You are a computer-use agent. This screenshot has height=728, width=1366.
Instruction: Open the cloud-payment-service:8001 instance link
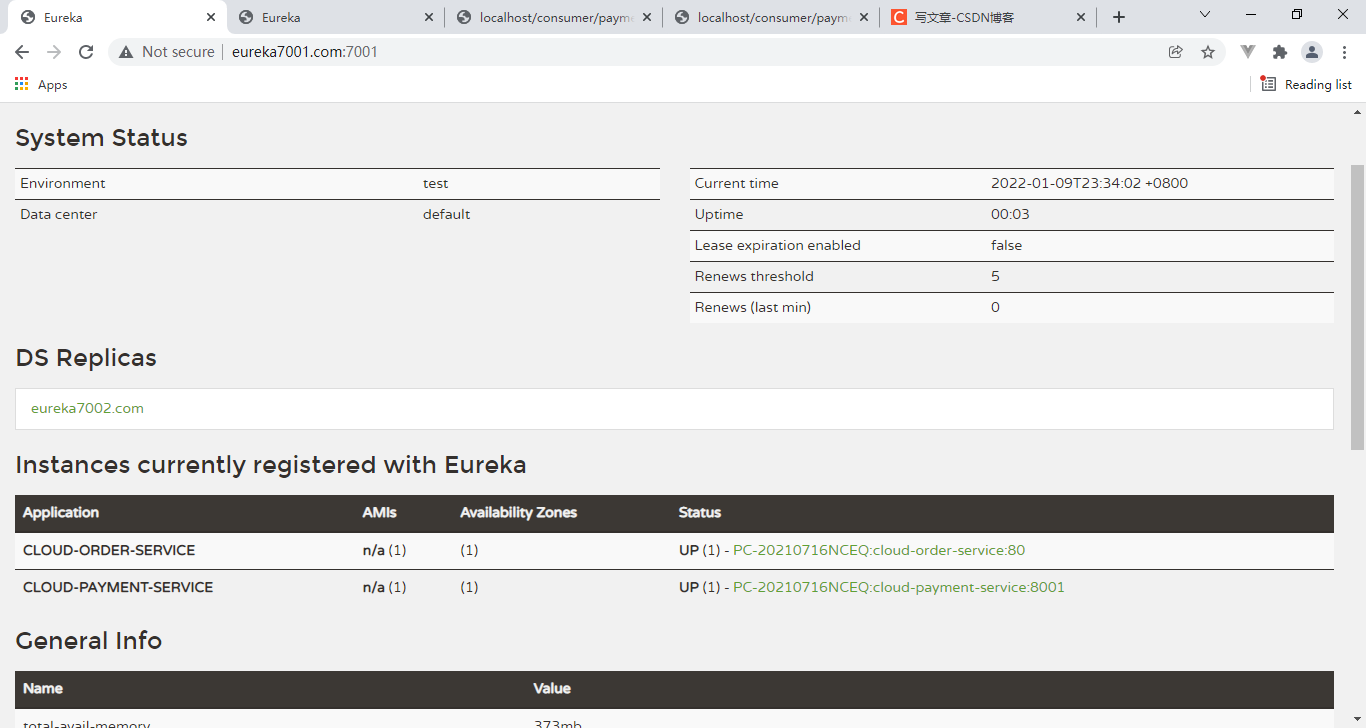(899, 587)
